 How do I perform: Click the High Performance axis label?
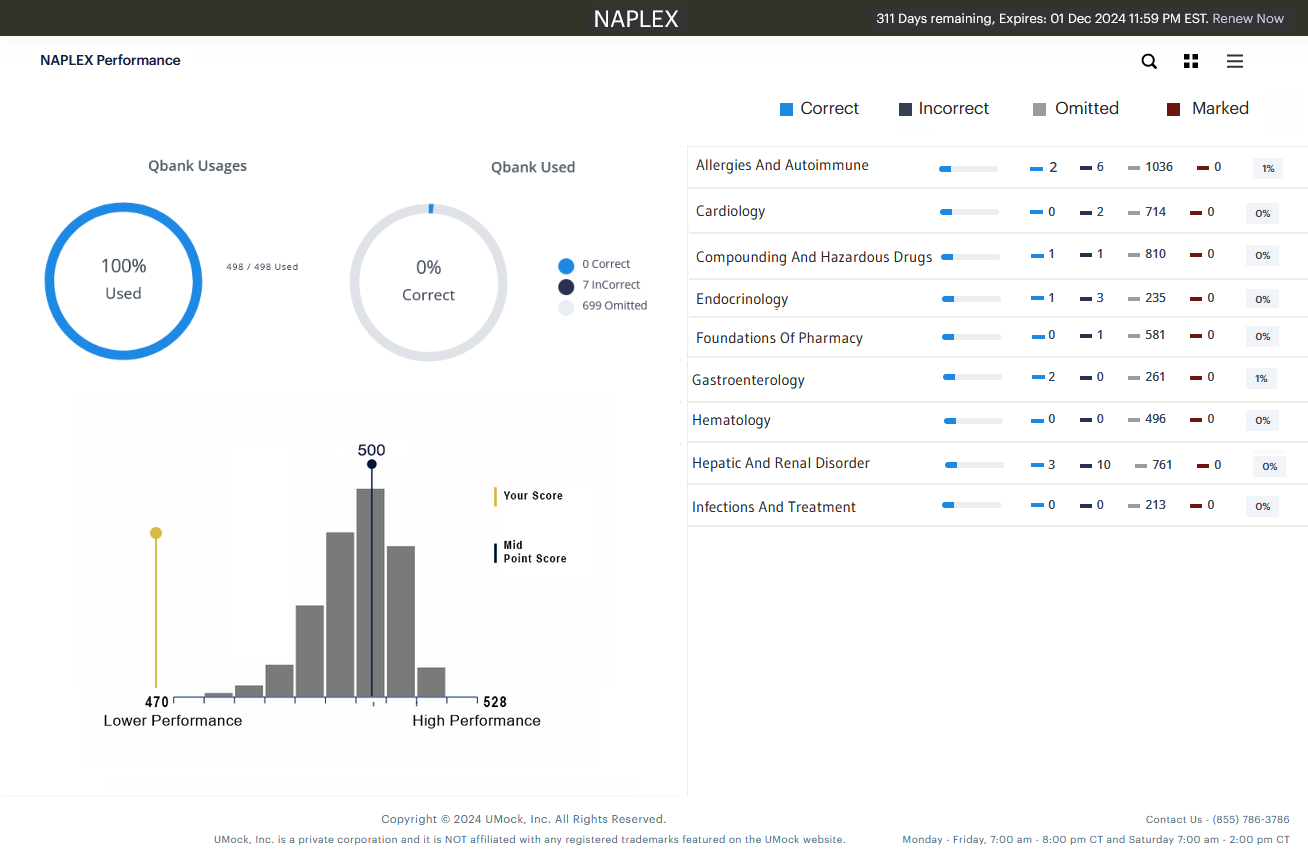point(476,721)
